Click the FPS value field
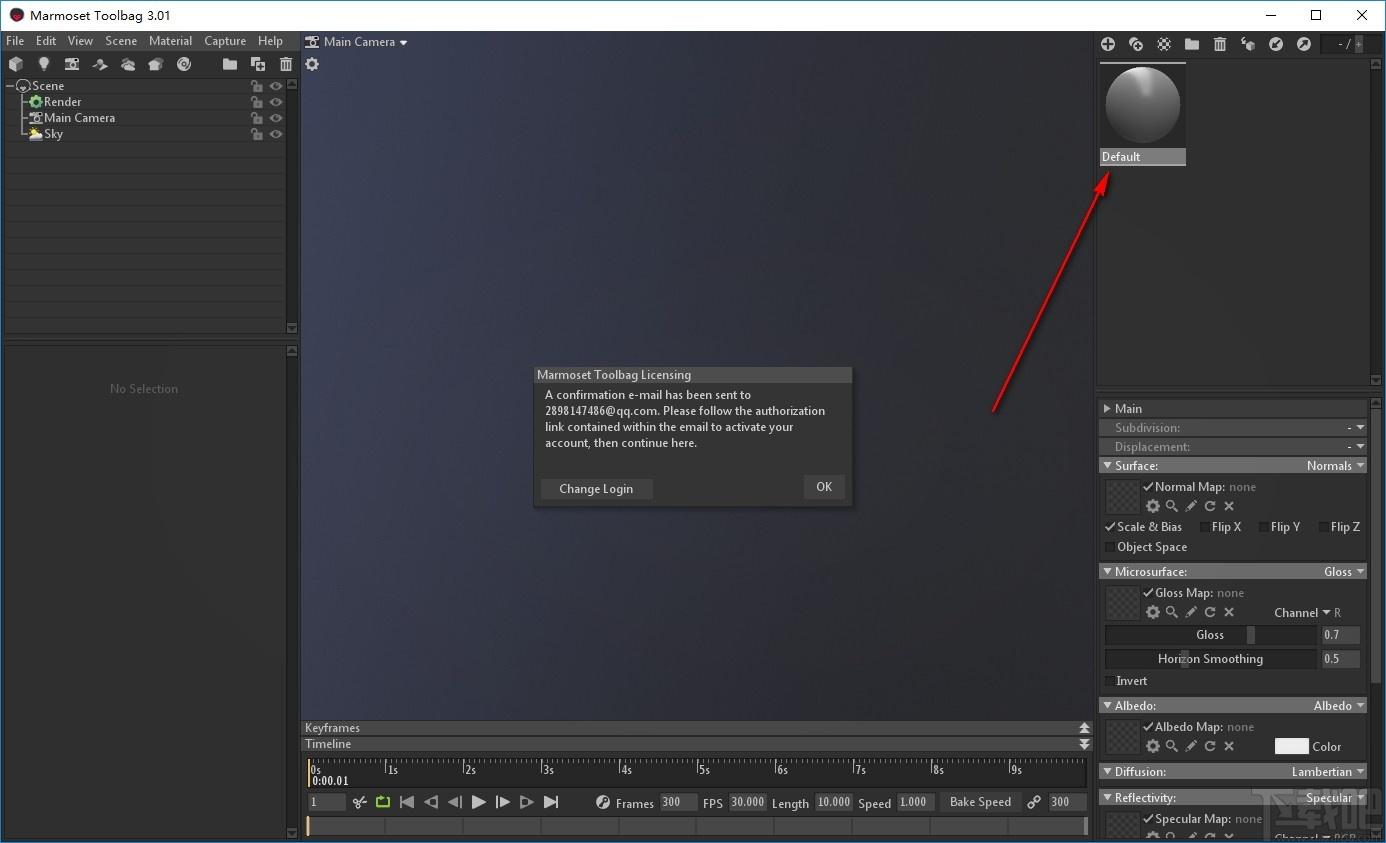 [748, 802]
